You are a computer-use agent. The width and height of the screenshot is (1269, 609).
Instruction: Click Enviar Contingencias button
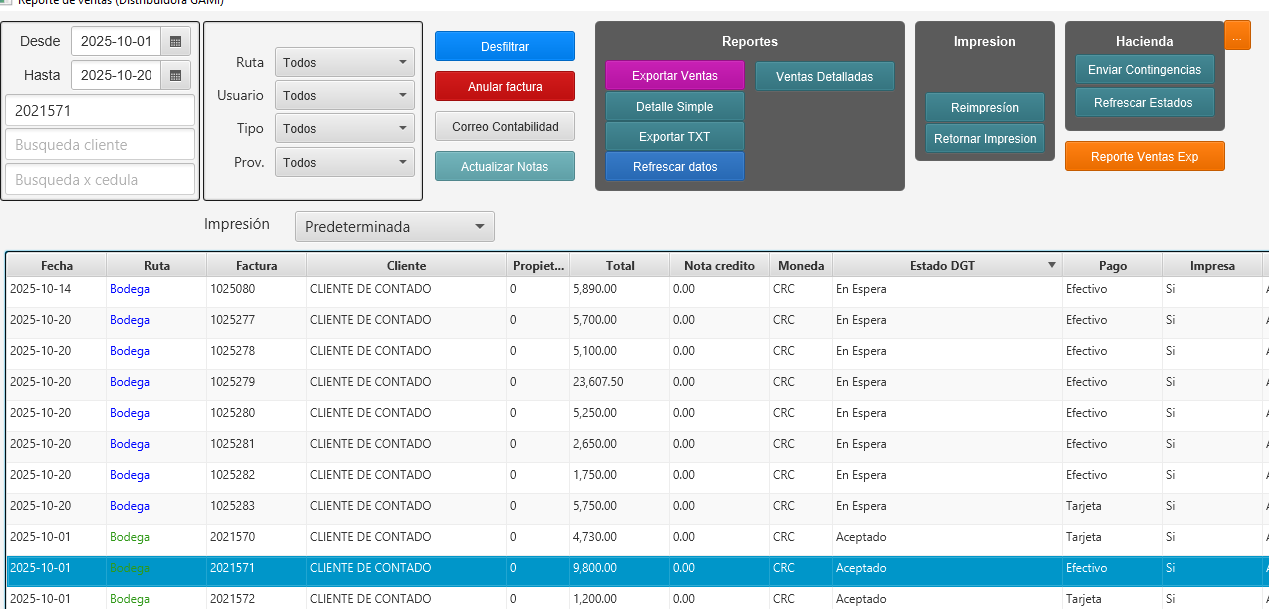1144,70
